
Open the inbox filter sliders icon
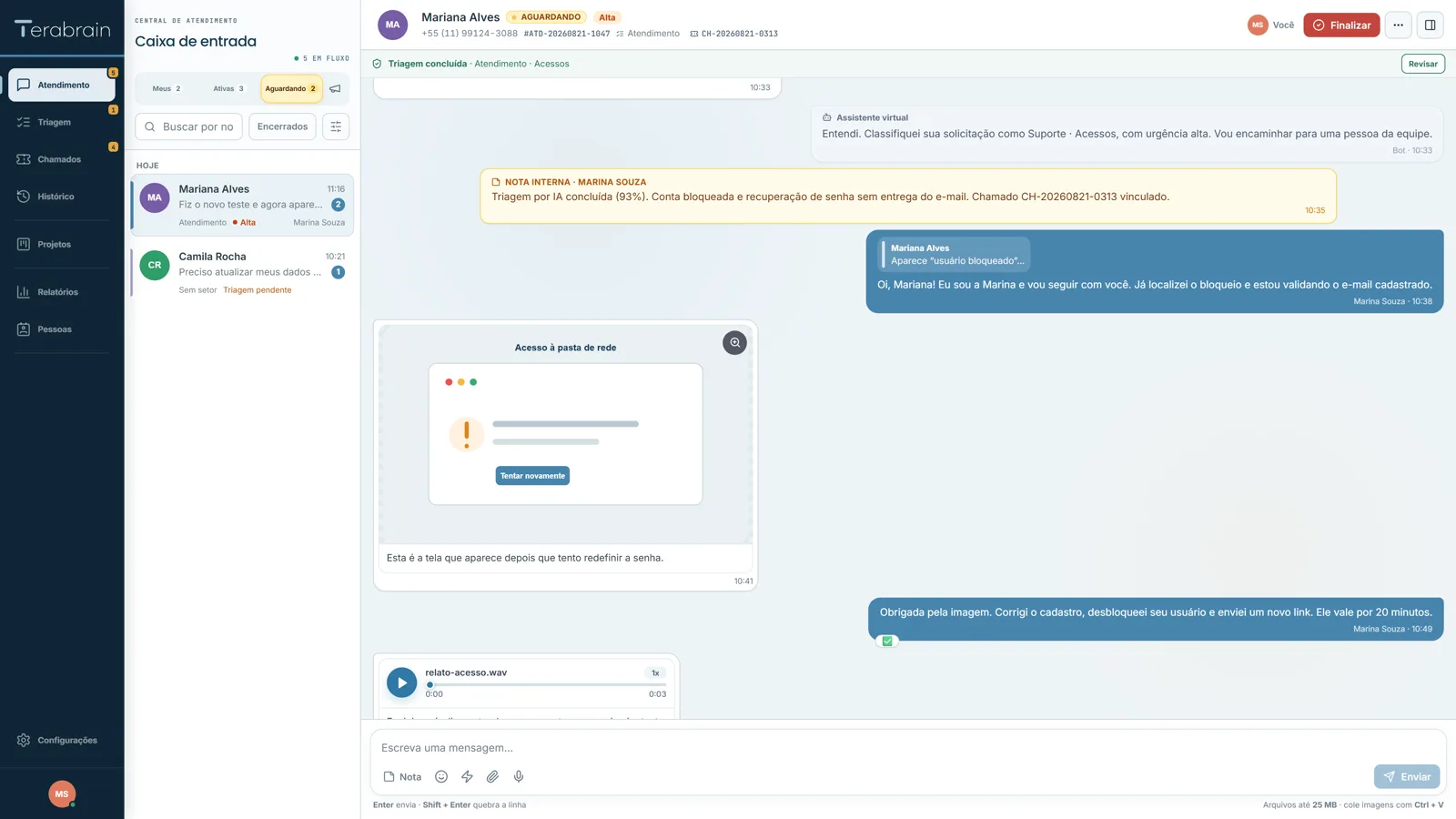click(336, 126)
